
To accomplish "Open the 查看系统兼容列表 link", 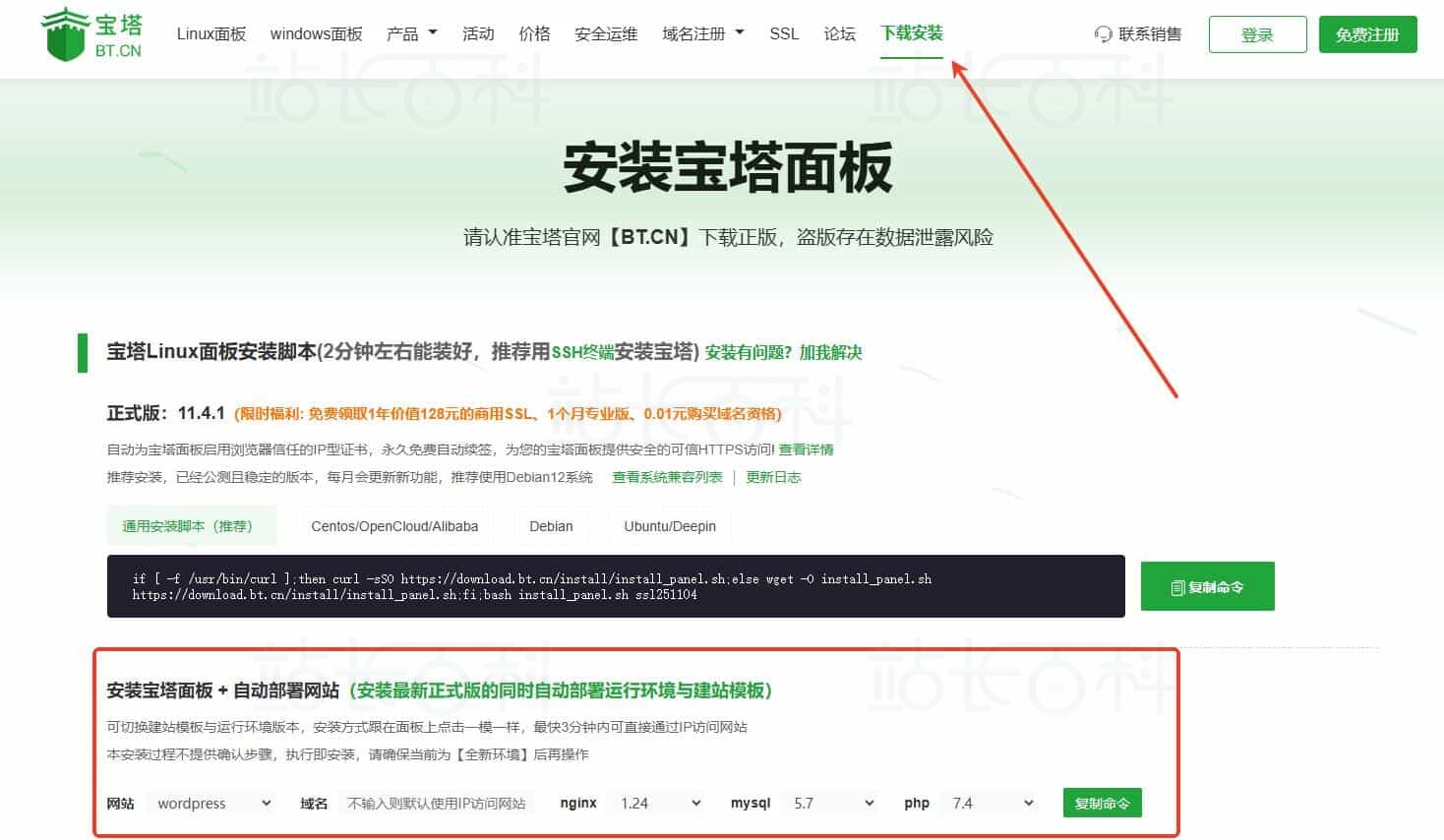I will (x=667, y=477).
